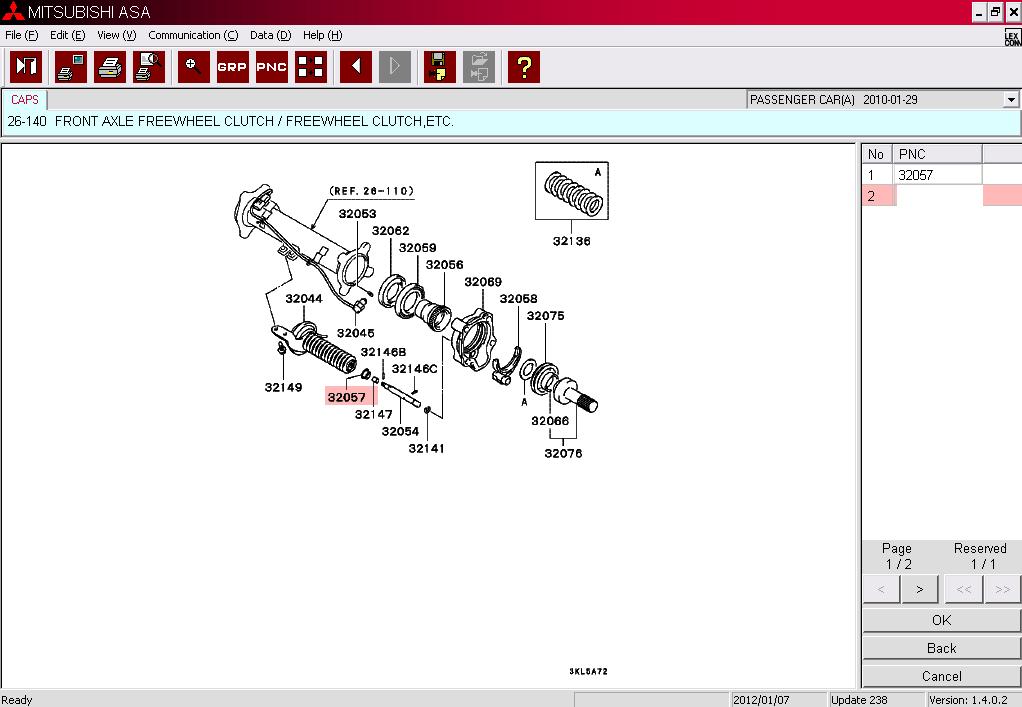Open print preview with magnifier icon
The height and width of the screenshot is (707, 1022).
(149, 67)
